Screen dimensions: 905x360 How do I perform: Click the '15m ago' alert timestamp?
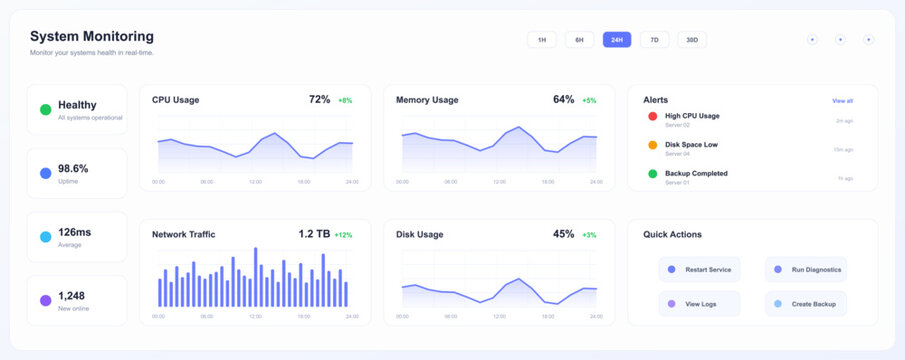843,149
